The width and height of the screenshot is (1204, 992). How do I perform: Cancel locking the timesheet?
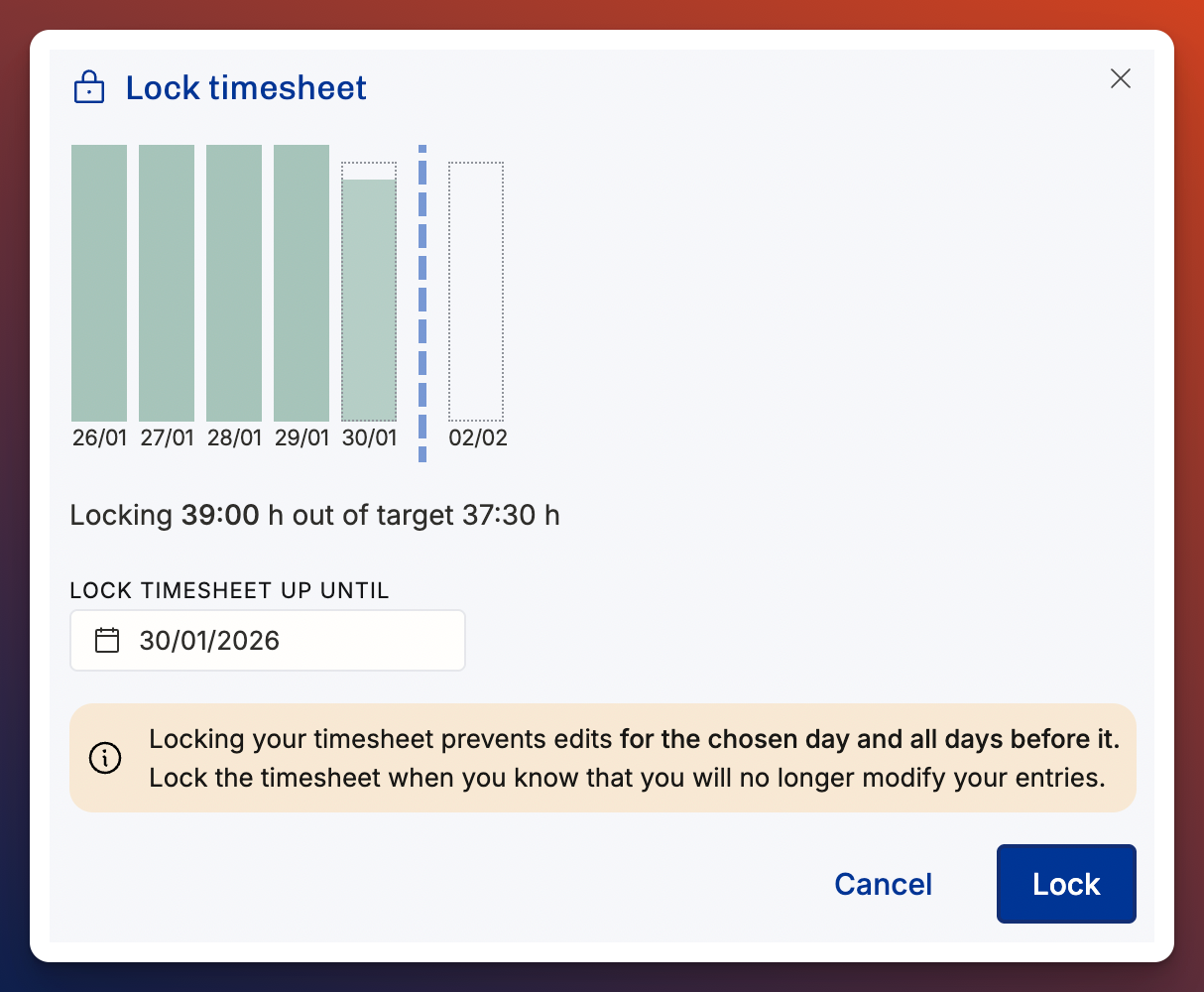pyautogui.click(x=884, y=884)
